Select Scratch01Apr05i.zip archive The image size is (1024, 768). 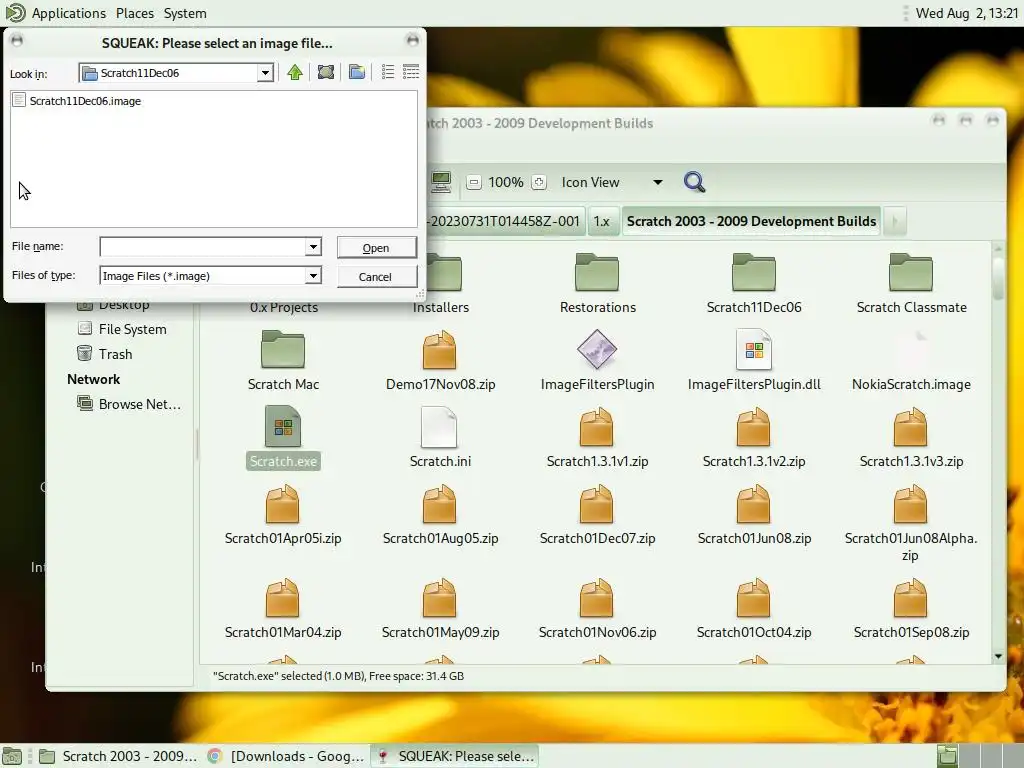coord(283,515)
